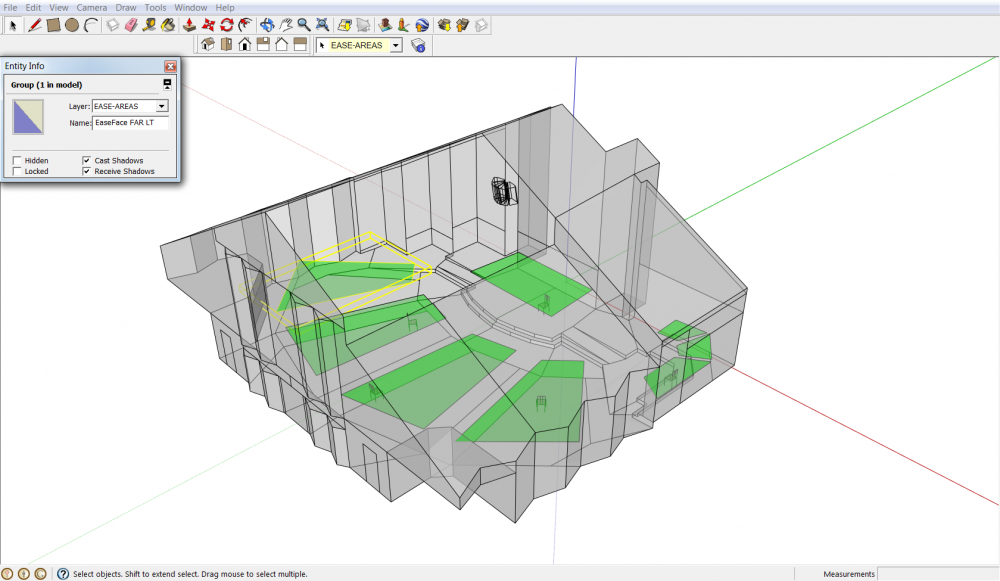Open the Tools menu

click(155, 8)
